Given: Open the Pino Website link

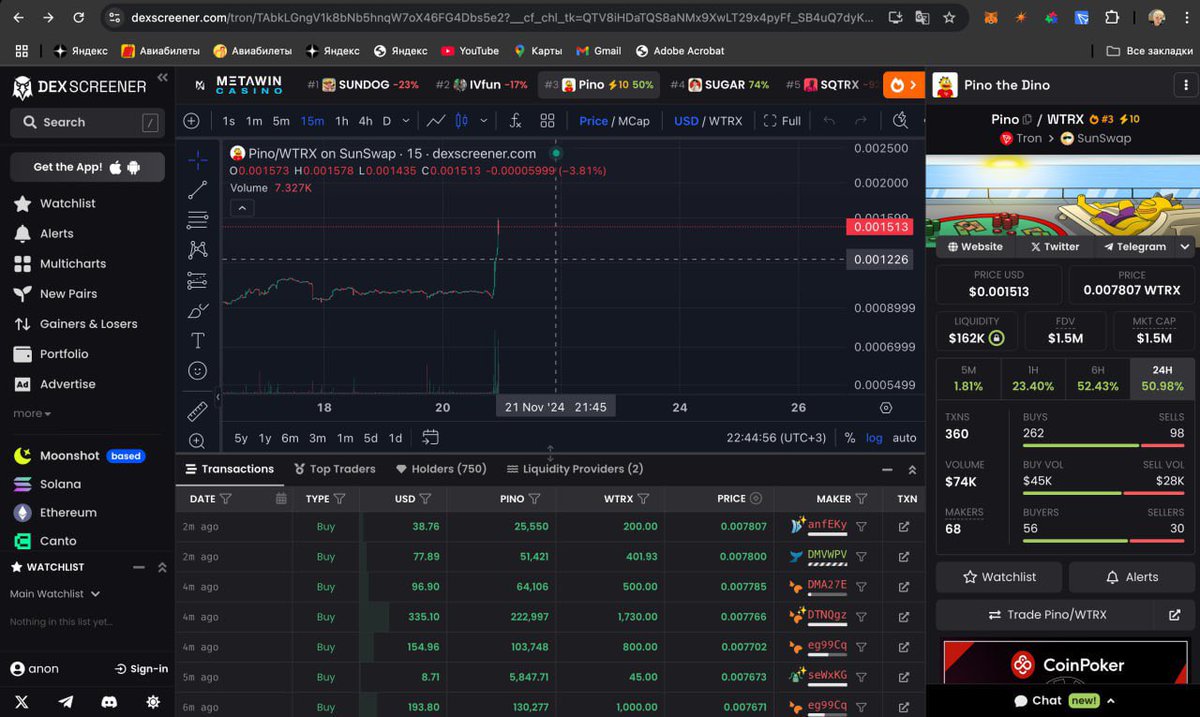Looking at the screenshot, I should [x=975, y=246].
